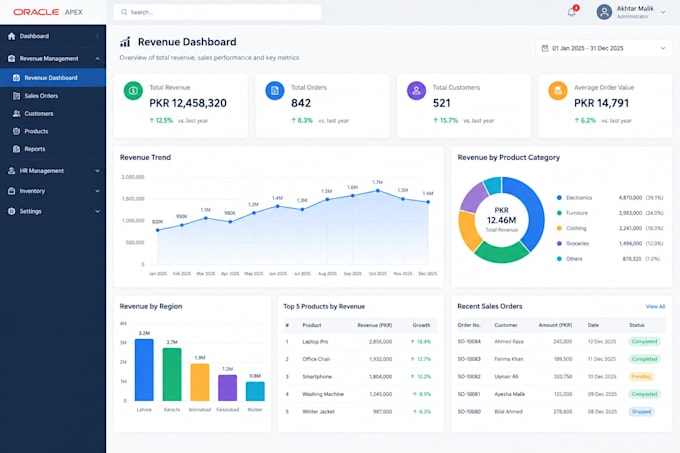Click the calendar icon in date range
Viewport: 680px width, 453px height.
pyautogui.click(x=545, y=48)
